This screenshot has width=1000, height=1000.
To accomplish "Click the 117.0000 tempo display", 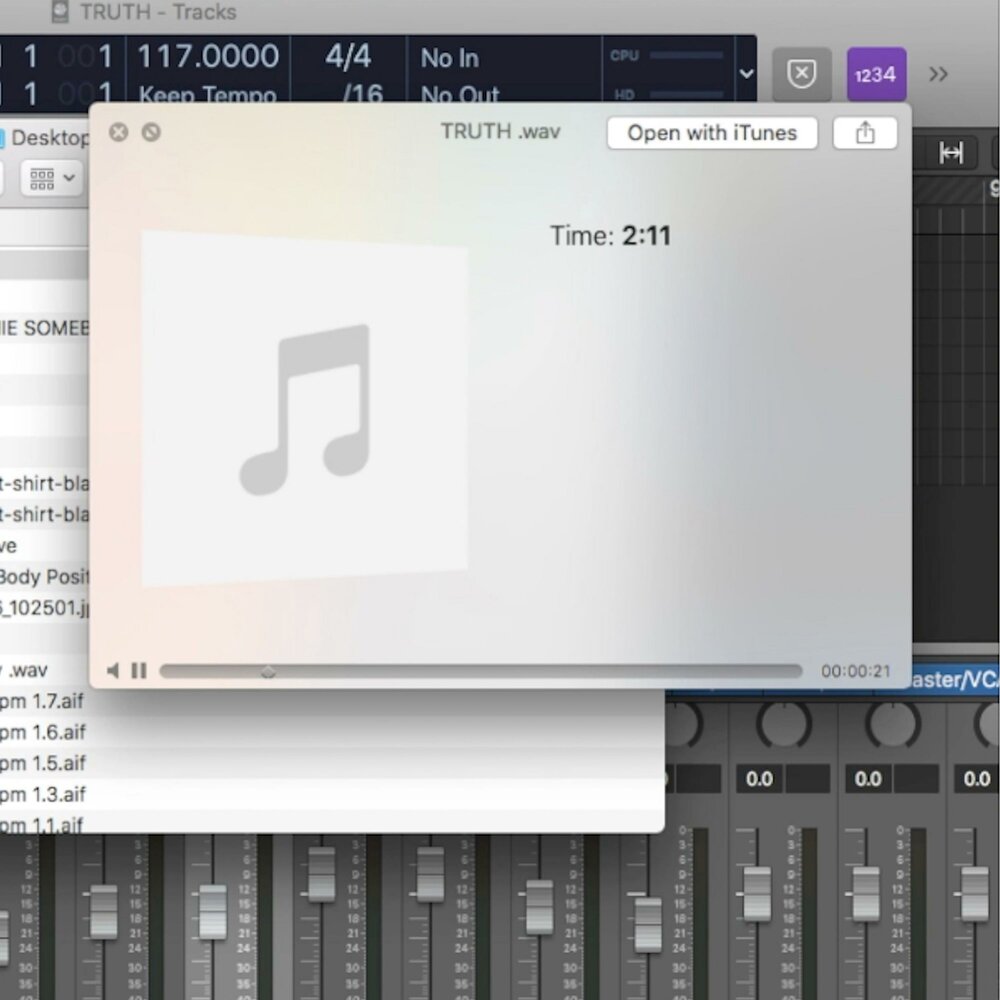I will (208, 57).
